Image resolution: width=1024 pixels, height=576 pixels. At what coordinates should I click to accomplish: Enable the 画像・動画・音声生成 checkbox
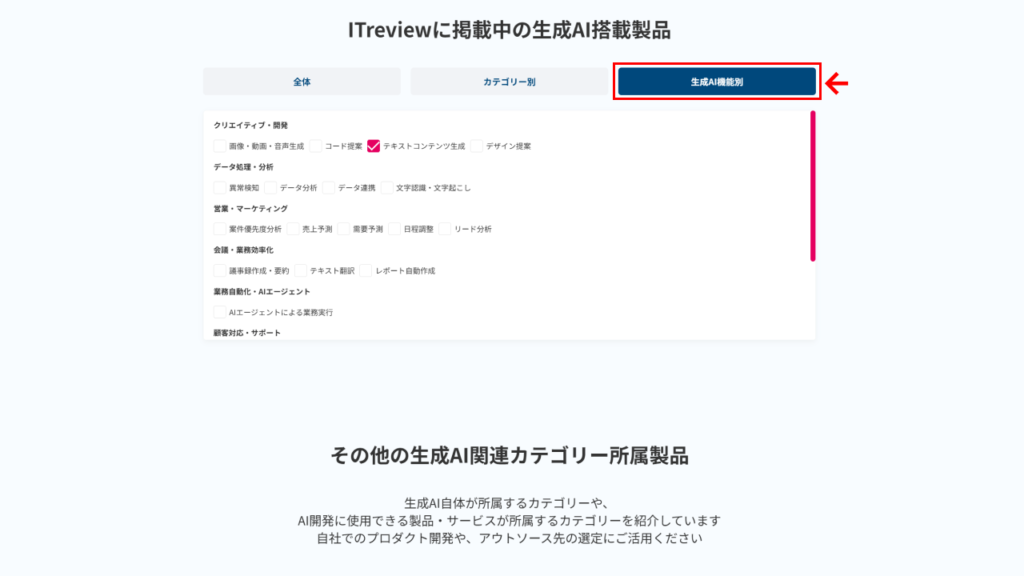tap(220, 146)
